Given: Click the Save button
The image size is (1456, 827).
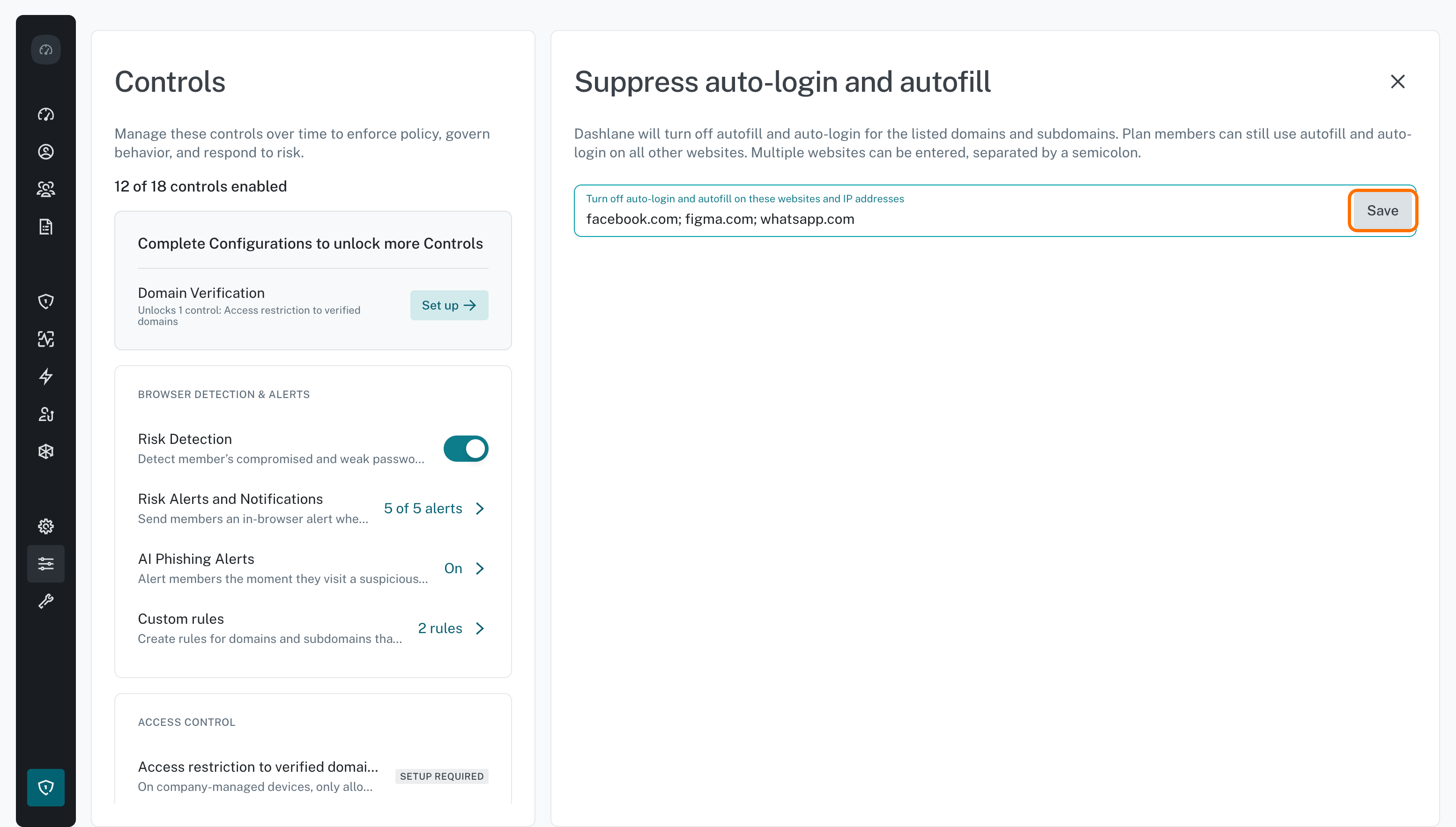Looking at the screenshot, I should point(1383,211).
